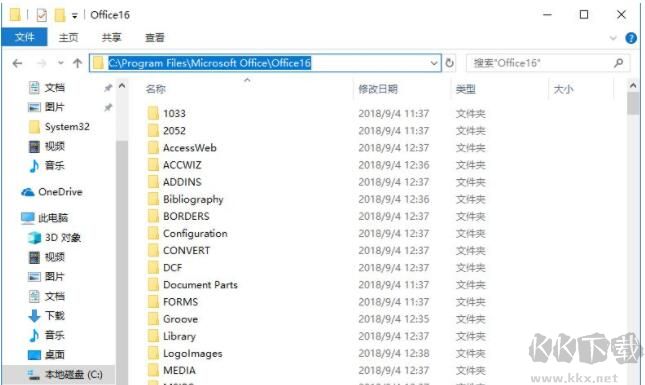
Task: Select 此电脑 in navigation pane
Action: (x=53, y=218)
